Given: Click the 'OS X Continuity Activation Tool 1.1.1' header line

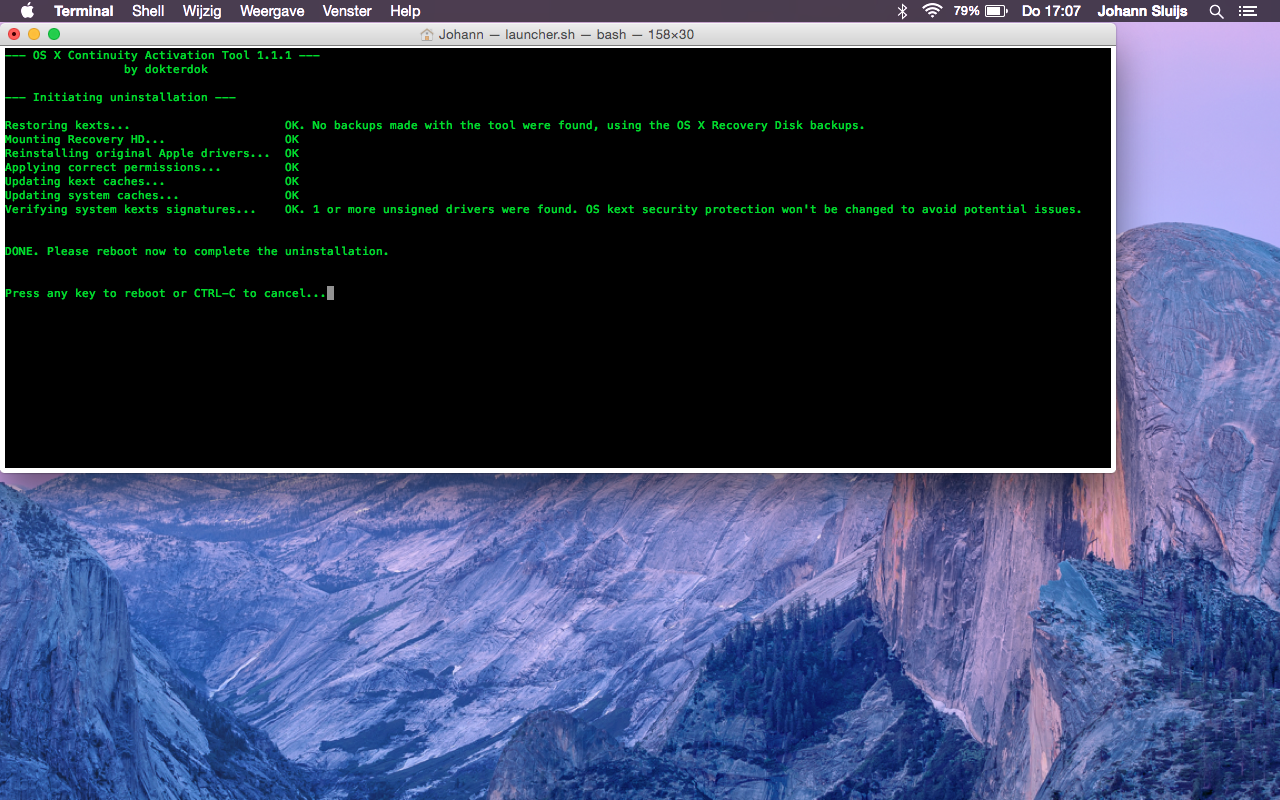Looking at the screenshot, I should point(162,55).
